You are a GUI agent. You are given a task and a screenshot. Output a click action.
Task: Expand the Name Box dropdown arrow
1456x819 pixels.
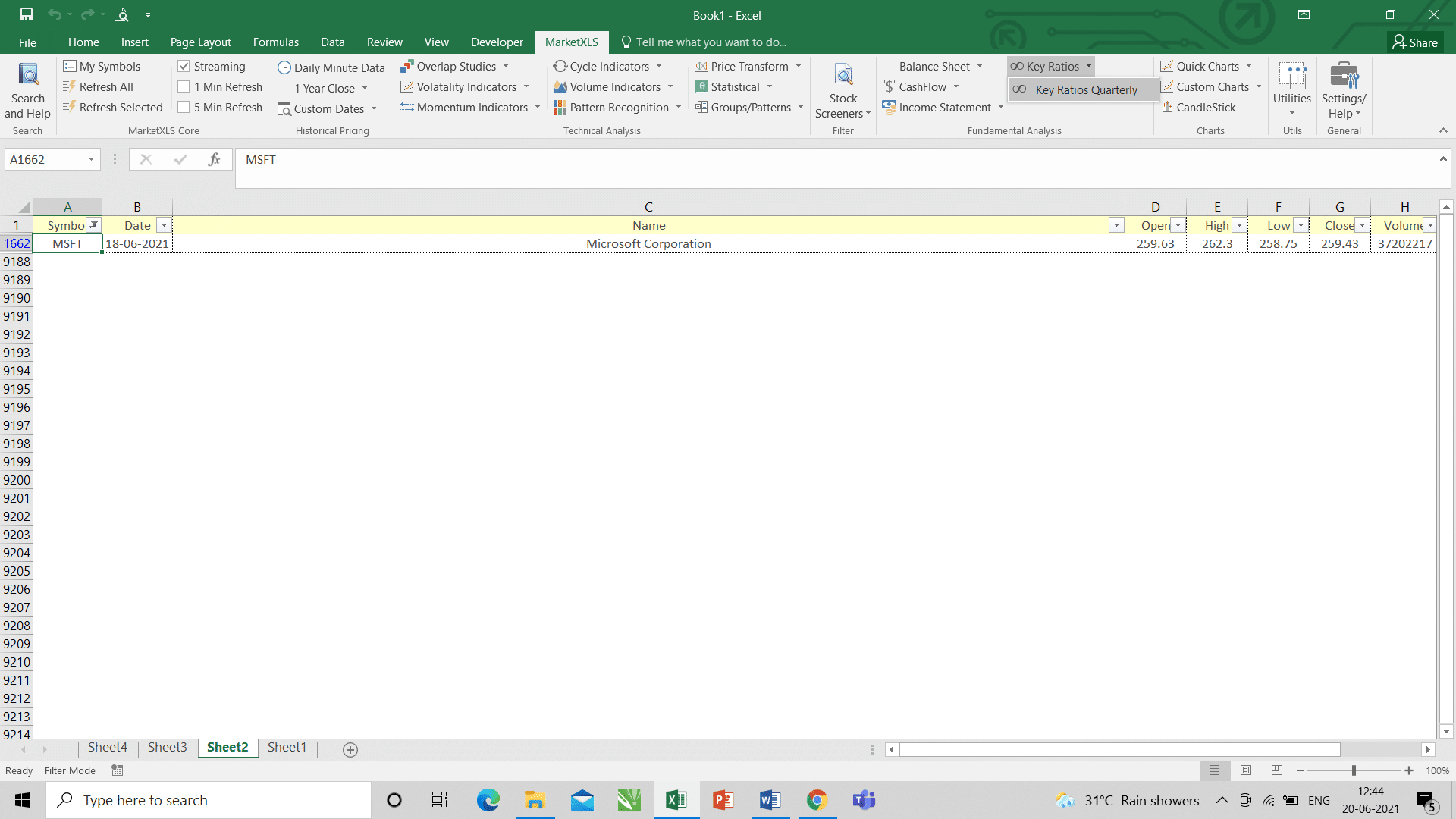pyautogui.click(x=91, y=159)
